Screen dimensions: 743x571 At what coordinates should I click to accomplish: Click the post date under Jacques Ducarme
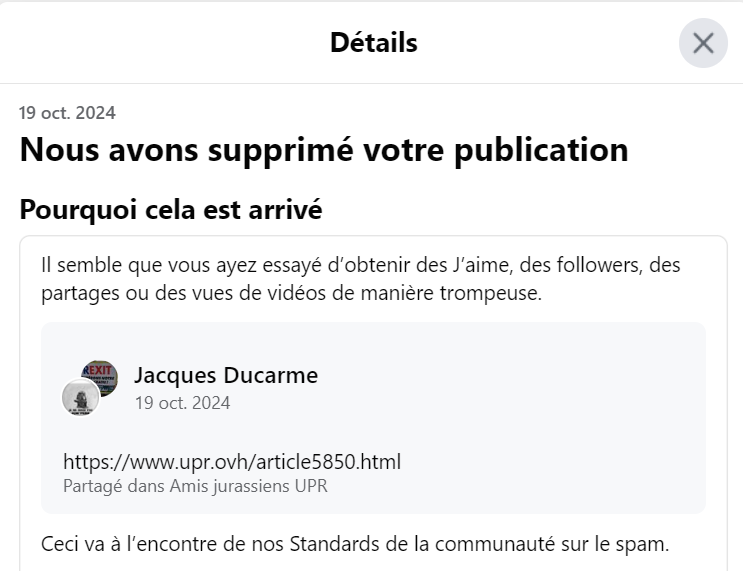pos(182,403)
